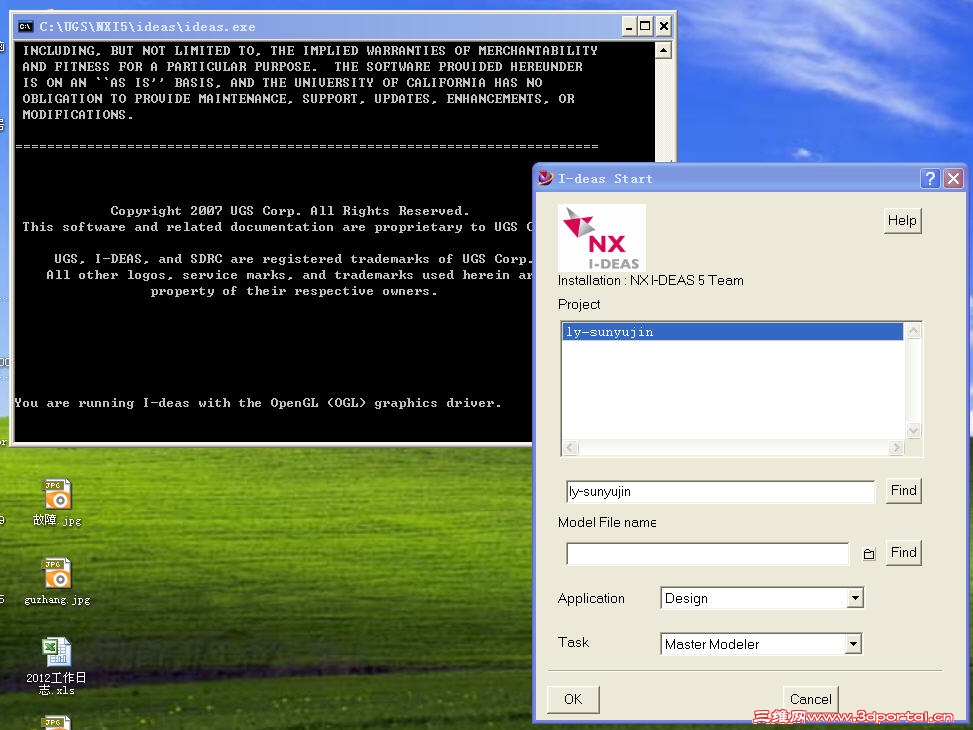Click the console window scroll-up arrow
The height and width of the screenshot is (730, 973).
pyautogui.click(x=663, y=50)
